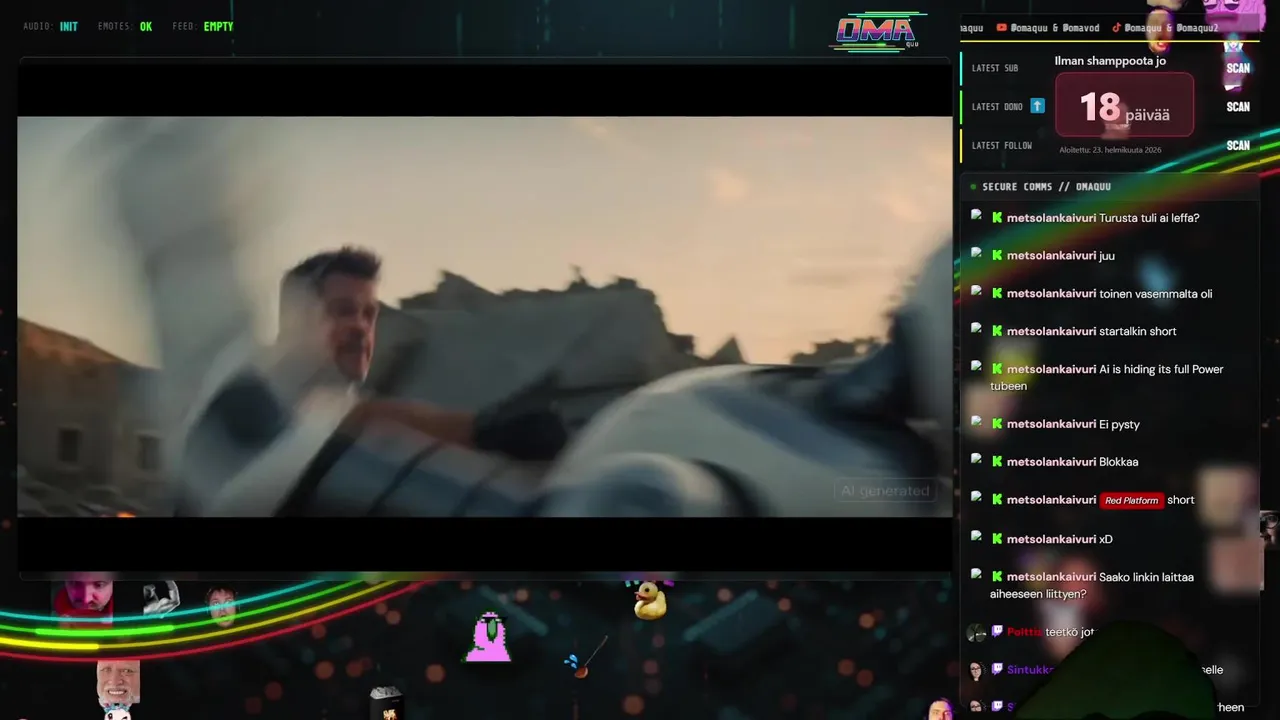This screenshot has width=1280, height=720.
Task: Click the @omaquu & @omavod YouTube handle
Action: [1055, 28]
